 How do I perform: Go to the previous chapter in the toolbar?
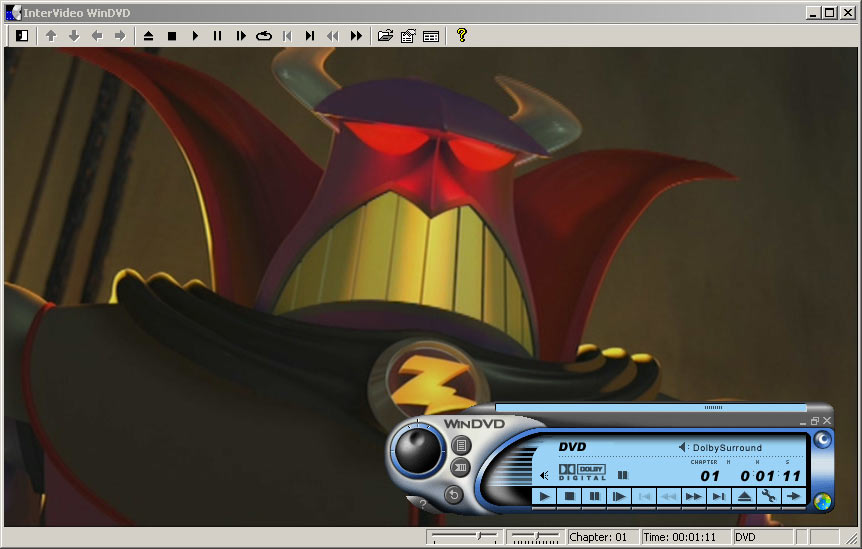(287, 36)
